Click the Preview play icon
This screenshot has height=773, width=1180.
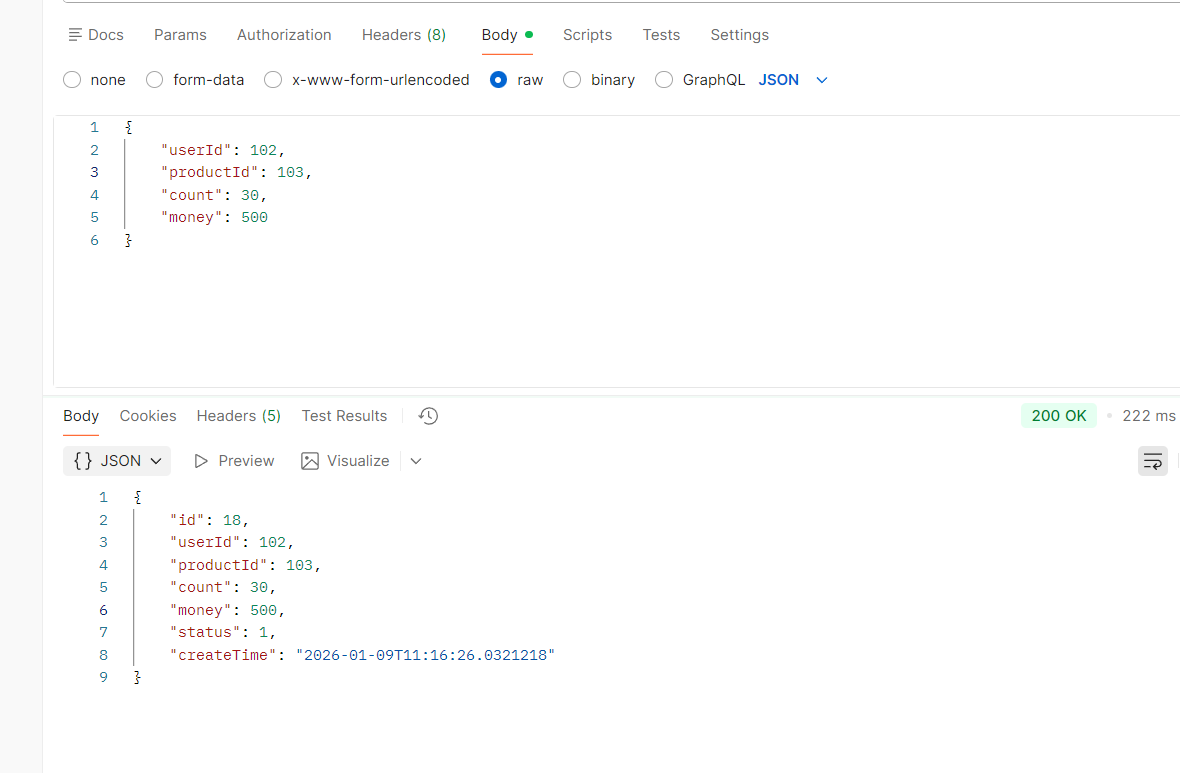point(201,461)
